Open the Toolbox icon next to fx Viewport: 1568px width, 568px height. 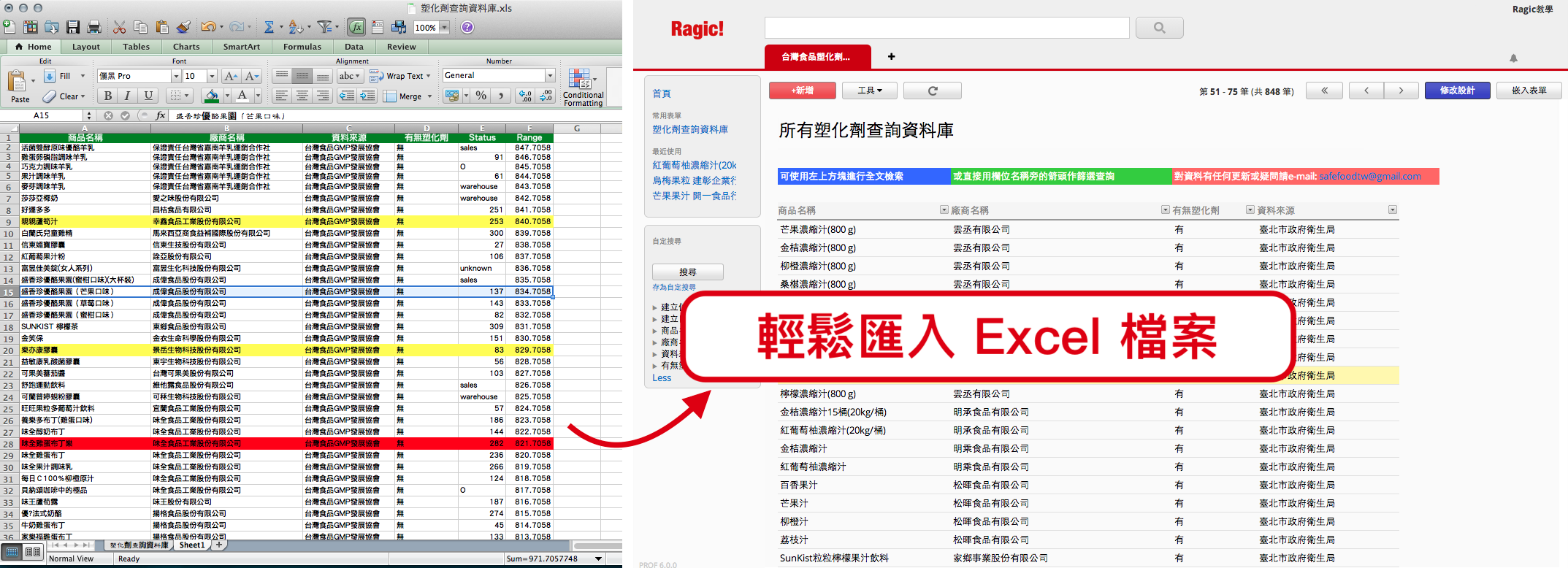point(378,27)
